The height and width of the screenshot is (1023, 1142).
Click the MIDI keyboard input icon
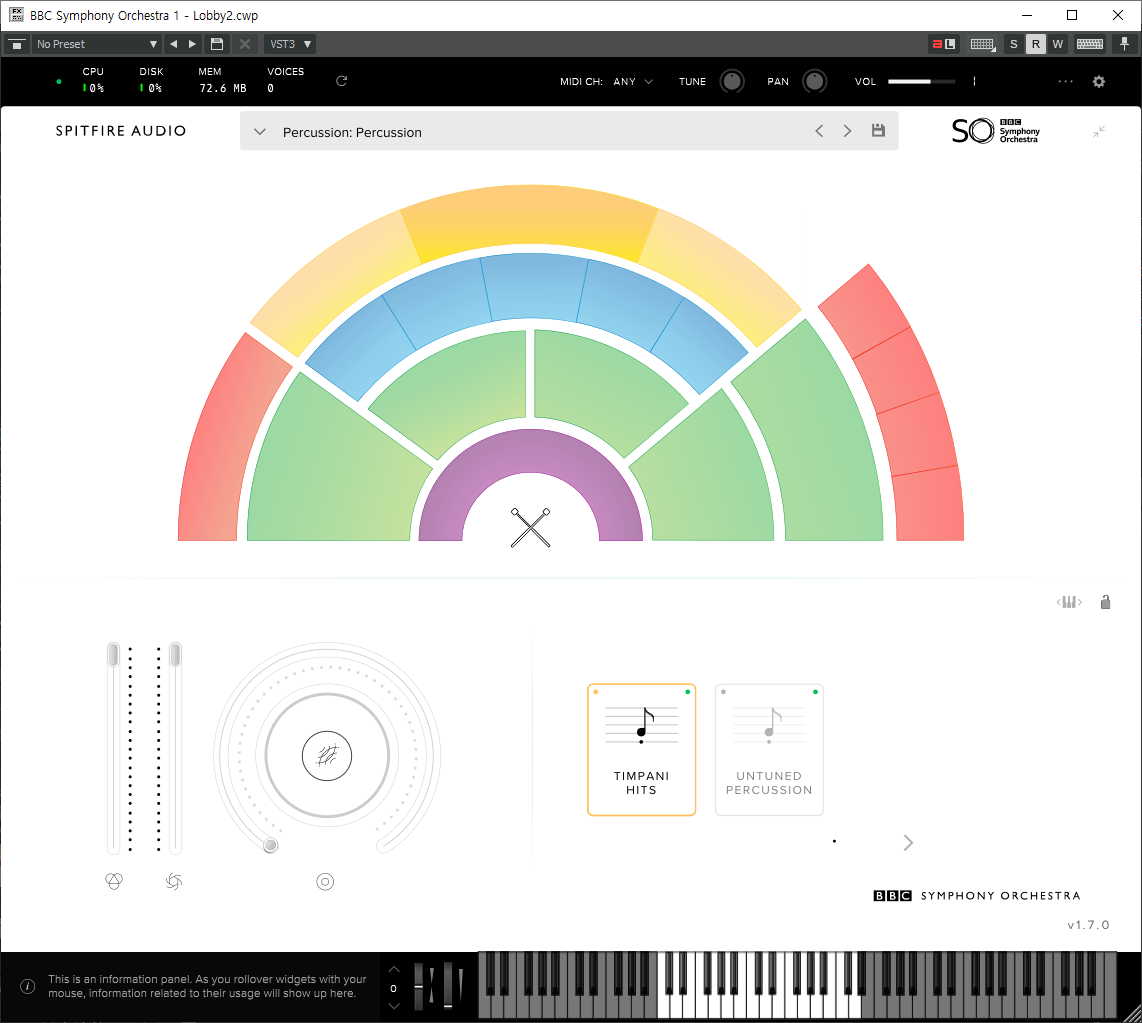982,44
